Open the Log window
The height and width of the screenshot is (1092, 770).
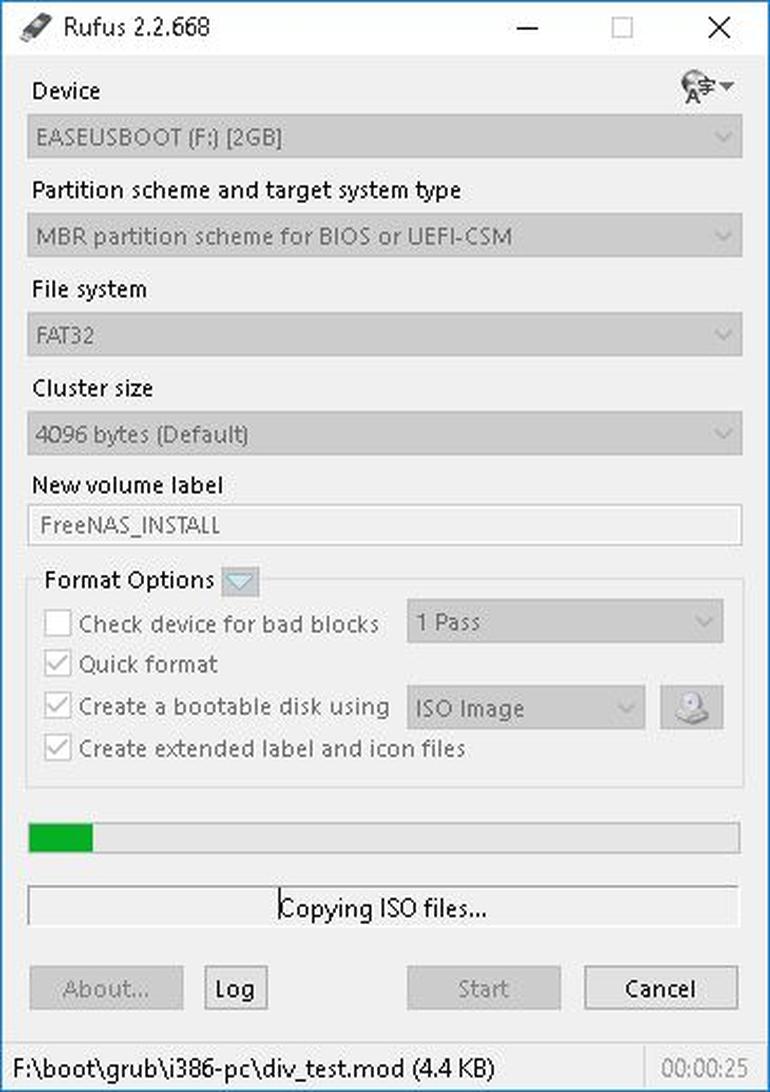click(236, 988)
